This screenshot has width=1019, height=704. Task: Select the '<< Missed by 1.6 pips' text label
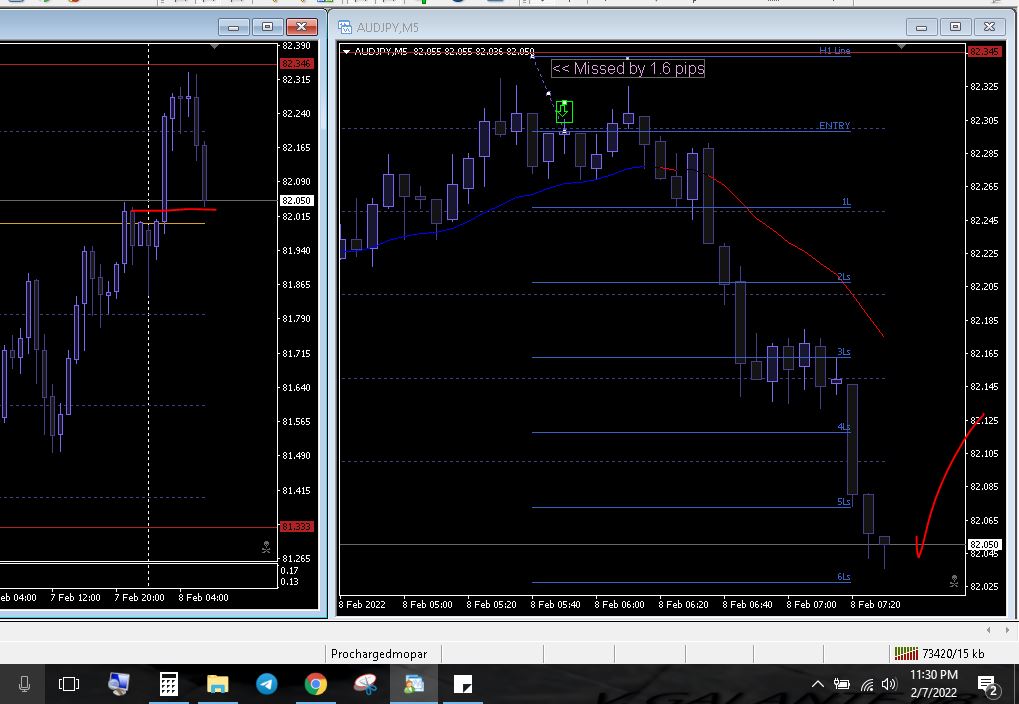click(628, 69)
